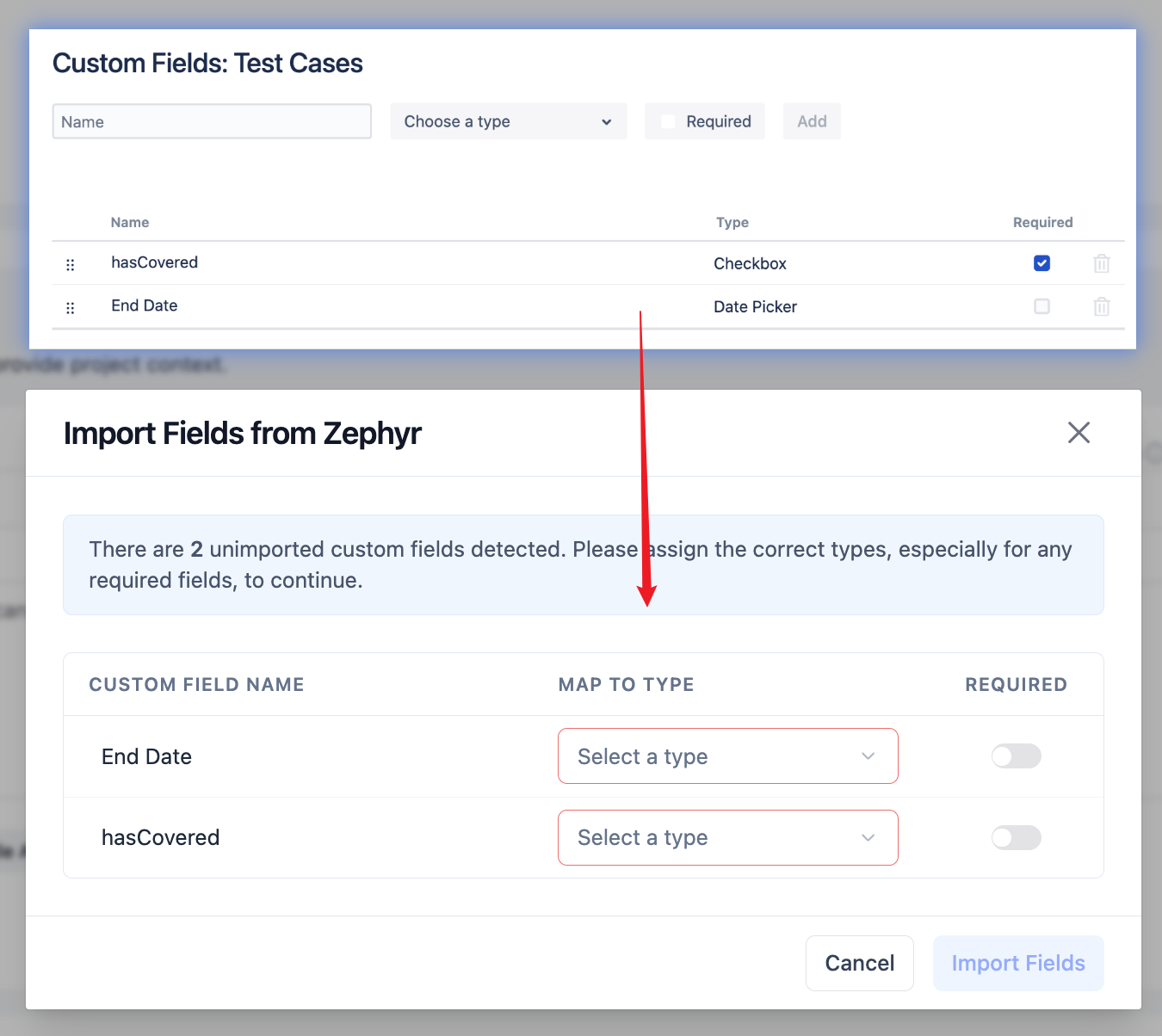Click the REQUIRED column header in import dialog
The height and width of the screenshot is (1036, 1162).
click(1016, 684)
